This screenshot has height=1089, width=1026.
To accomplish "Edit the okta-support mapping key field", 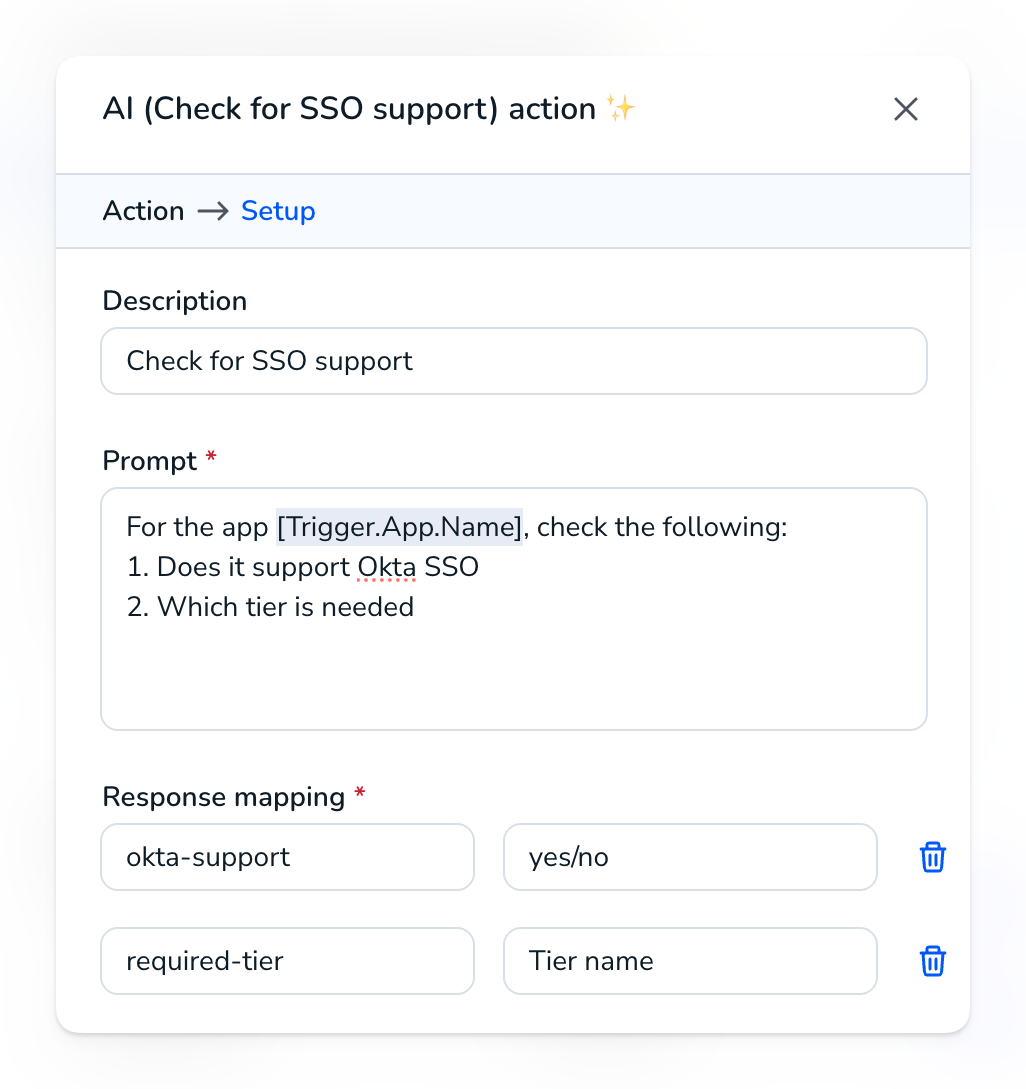I will pos(288,857).
